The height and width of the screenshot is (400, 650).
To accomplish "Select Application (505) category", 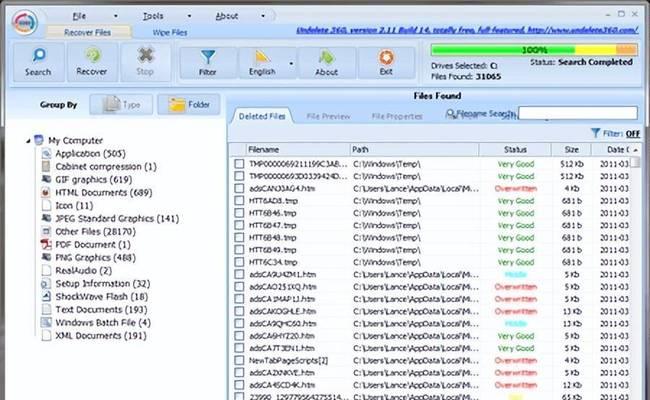I will click(x=90, y=154).
